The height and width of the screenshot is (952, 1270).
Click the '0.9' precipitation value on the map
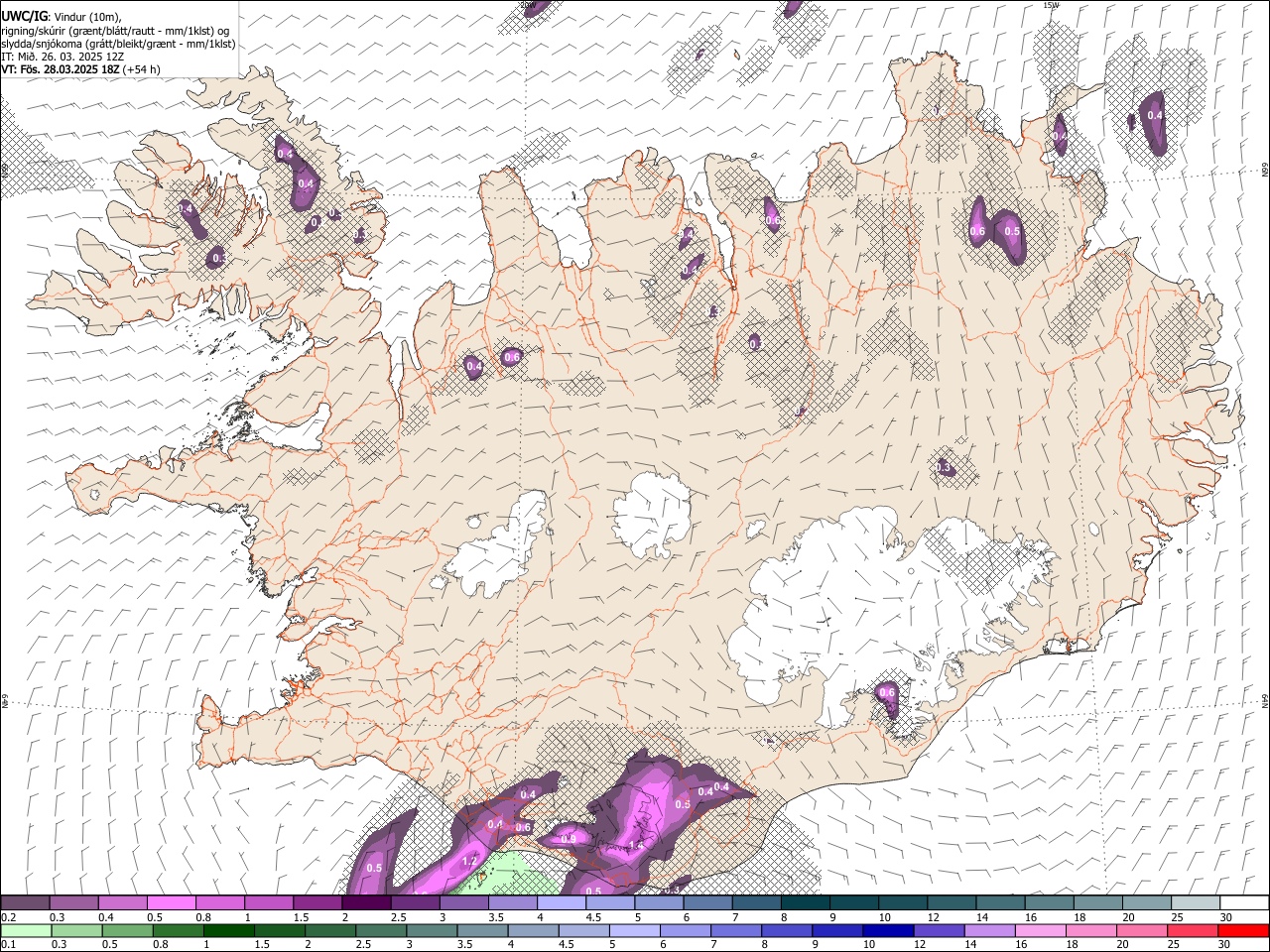point(569,839)
